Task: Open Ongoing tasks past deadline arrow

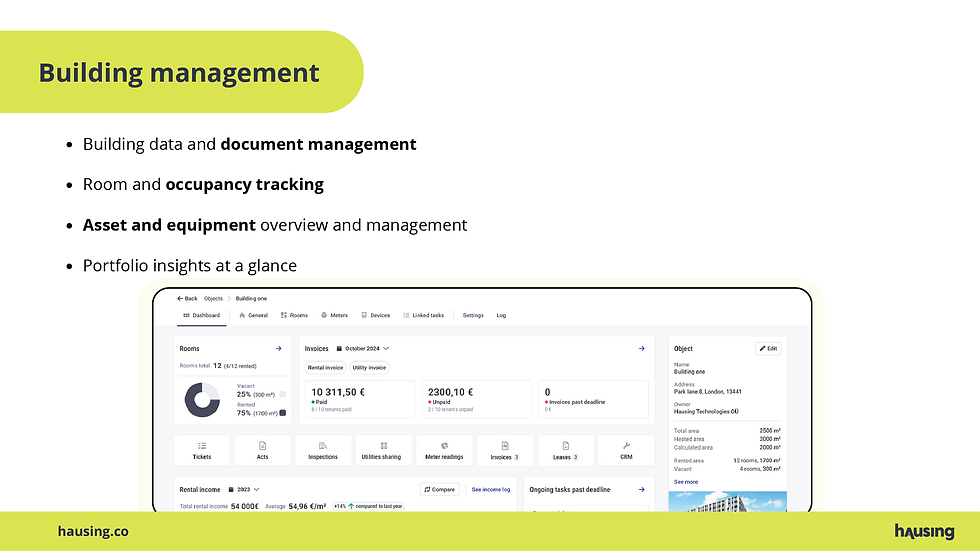Action: (641, 490)
